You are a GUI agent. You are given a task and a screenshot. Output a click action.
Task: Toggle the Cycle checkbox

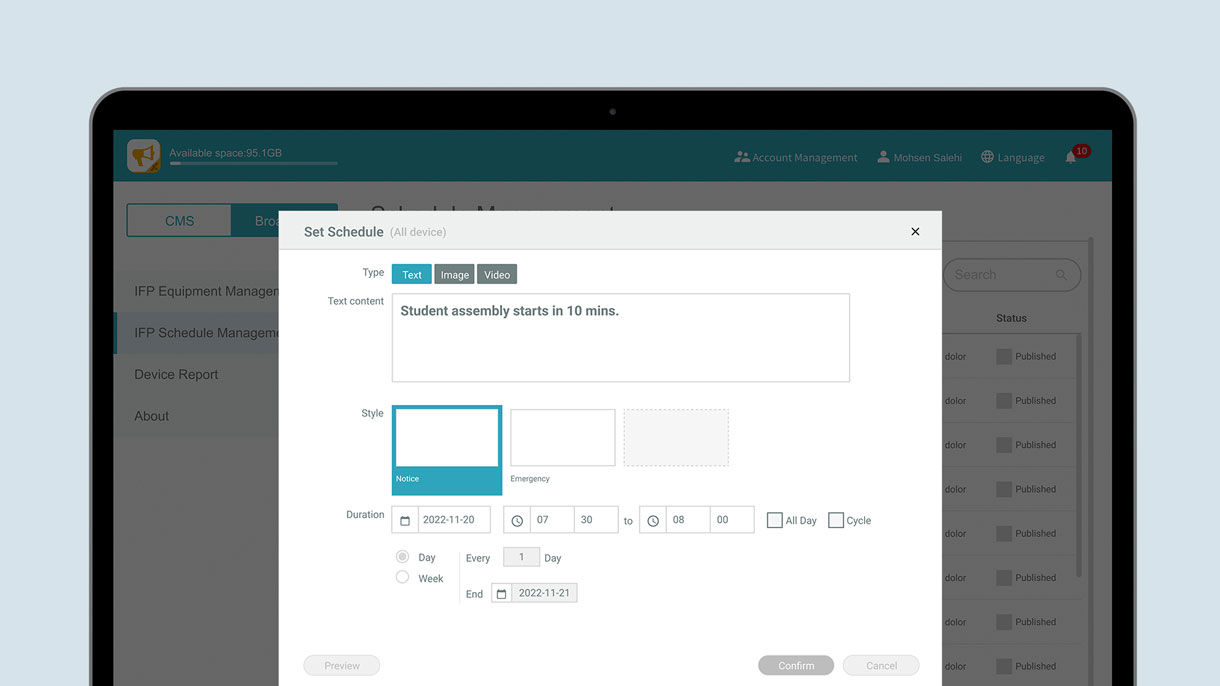836,520
